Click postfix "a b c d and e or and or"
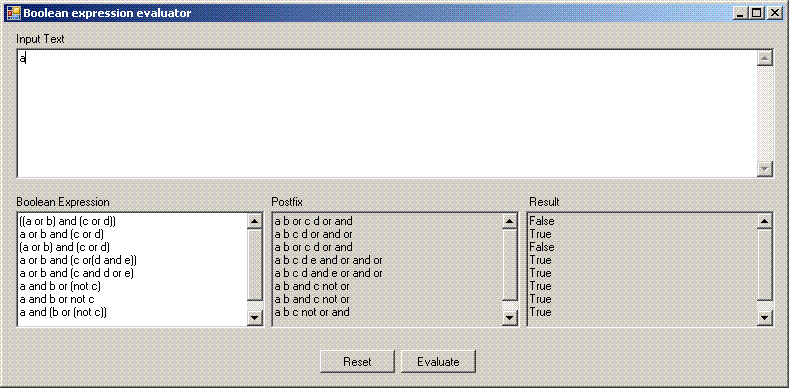The width and height of the screenshot is (789, 388). click(328, 273)
